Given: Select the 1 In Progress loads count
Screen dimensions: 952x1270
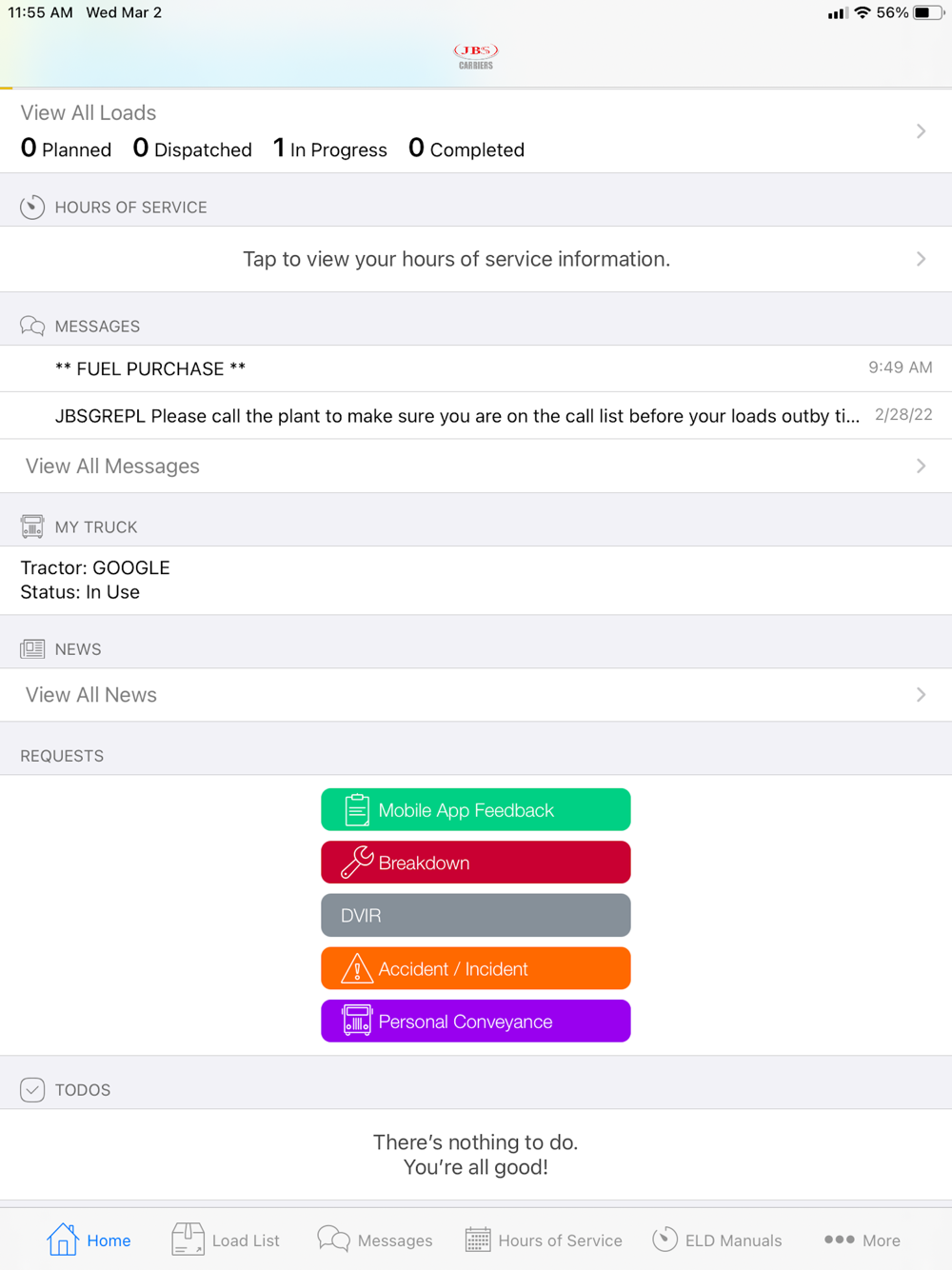Looking at the screenshot, I should point(329,149).
